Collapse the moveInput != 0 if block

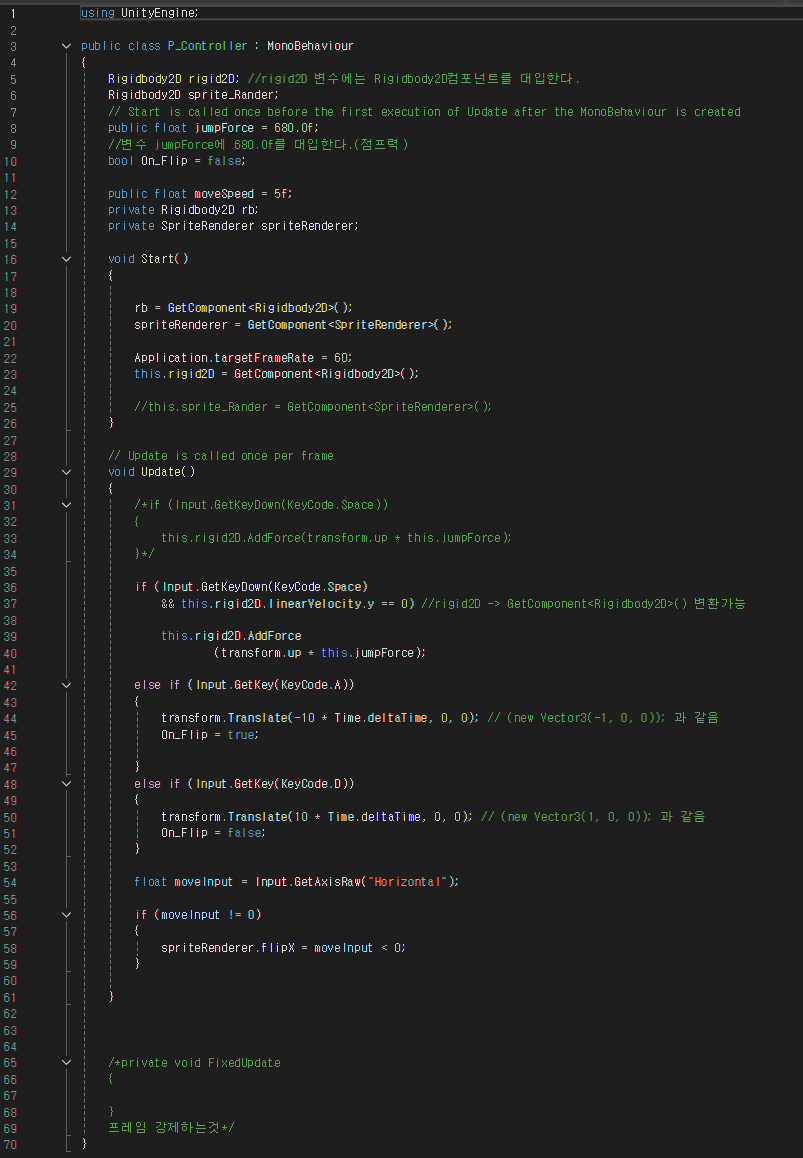[x=66, y=915]
